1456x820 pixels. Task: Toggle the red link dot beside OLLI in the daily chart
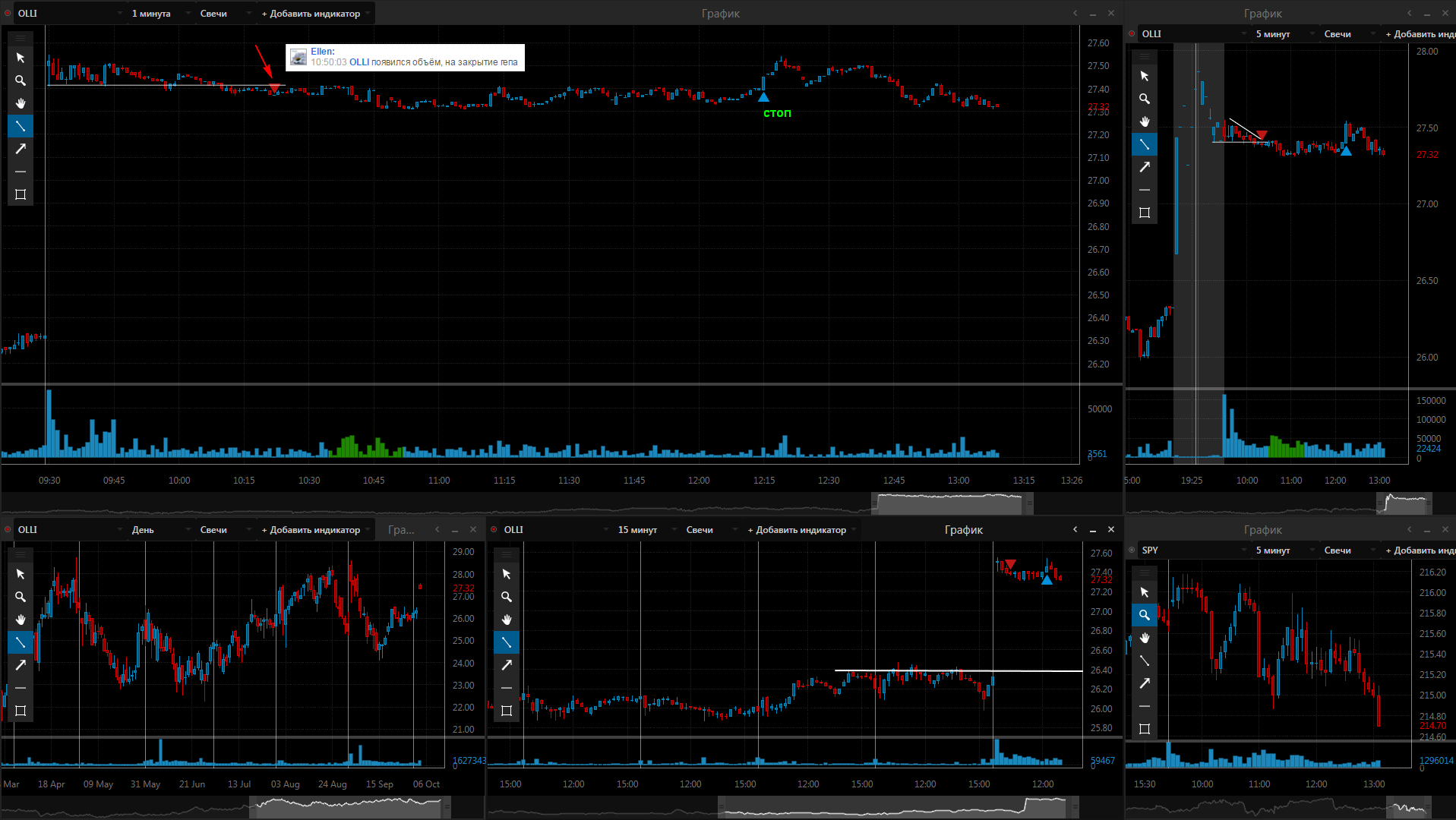point(8,529)
